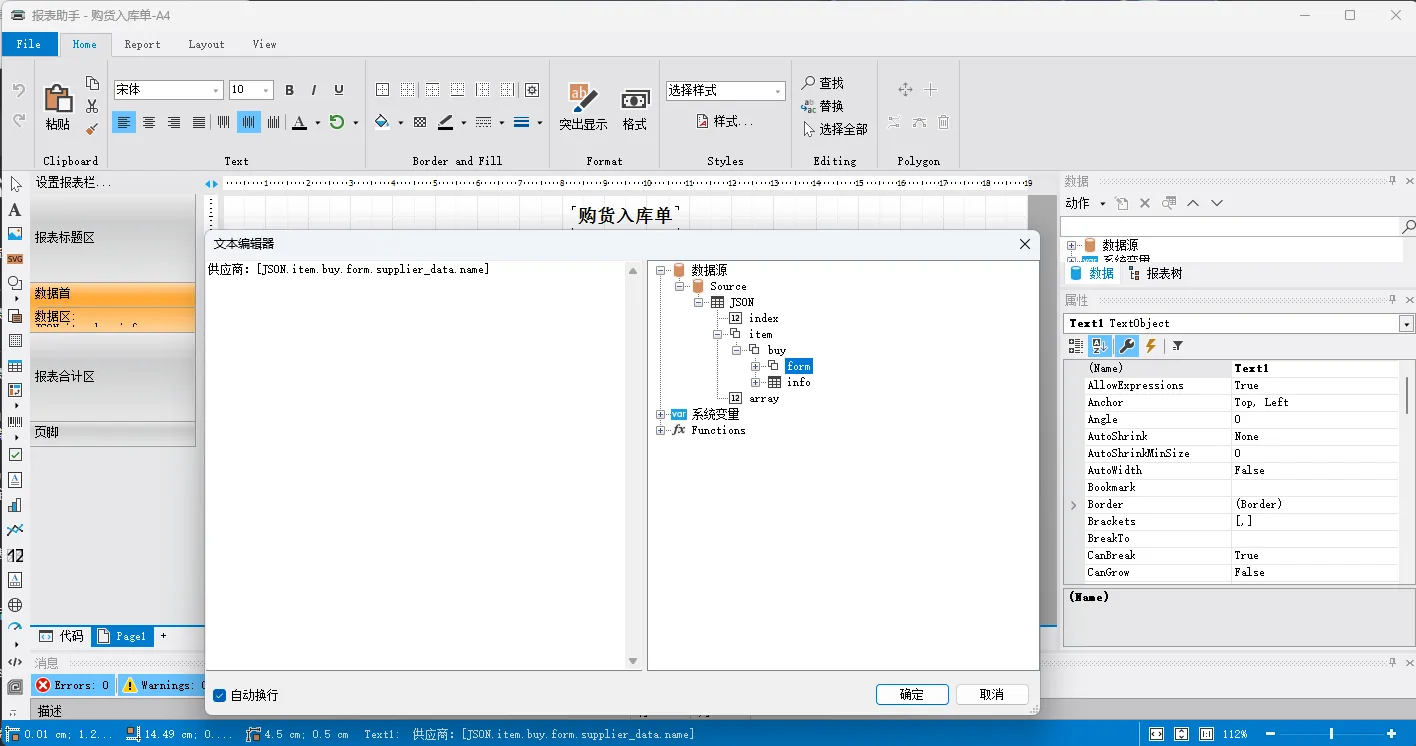Click the Undo arrow icon
The height and width of the screenshot is (746, 1416).
pyautogui.click(x=18, y=90)
